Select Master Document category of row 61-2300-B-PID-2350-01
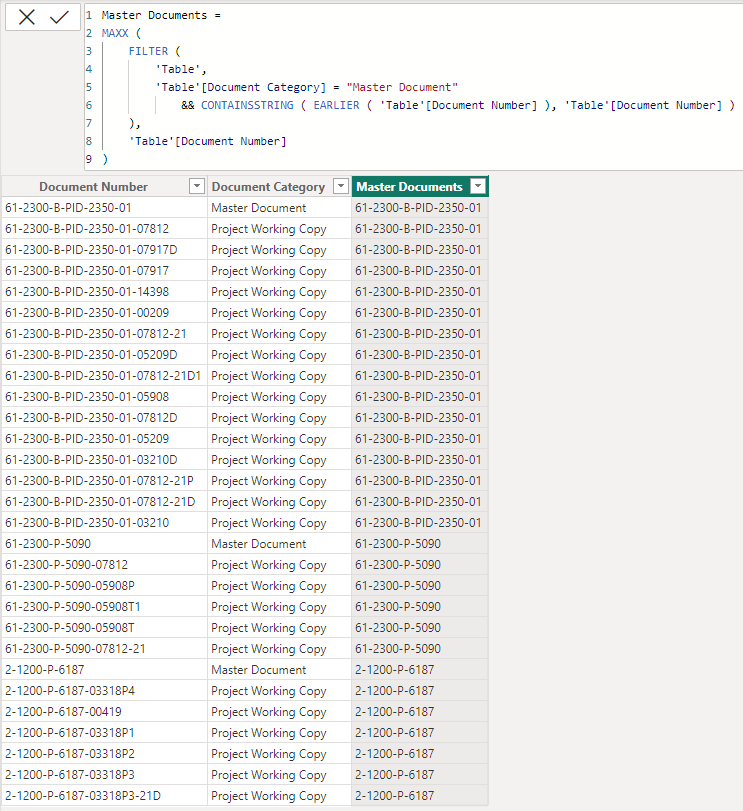 coord(279,207)
